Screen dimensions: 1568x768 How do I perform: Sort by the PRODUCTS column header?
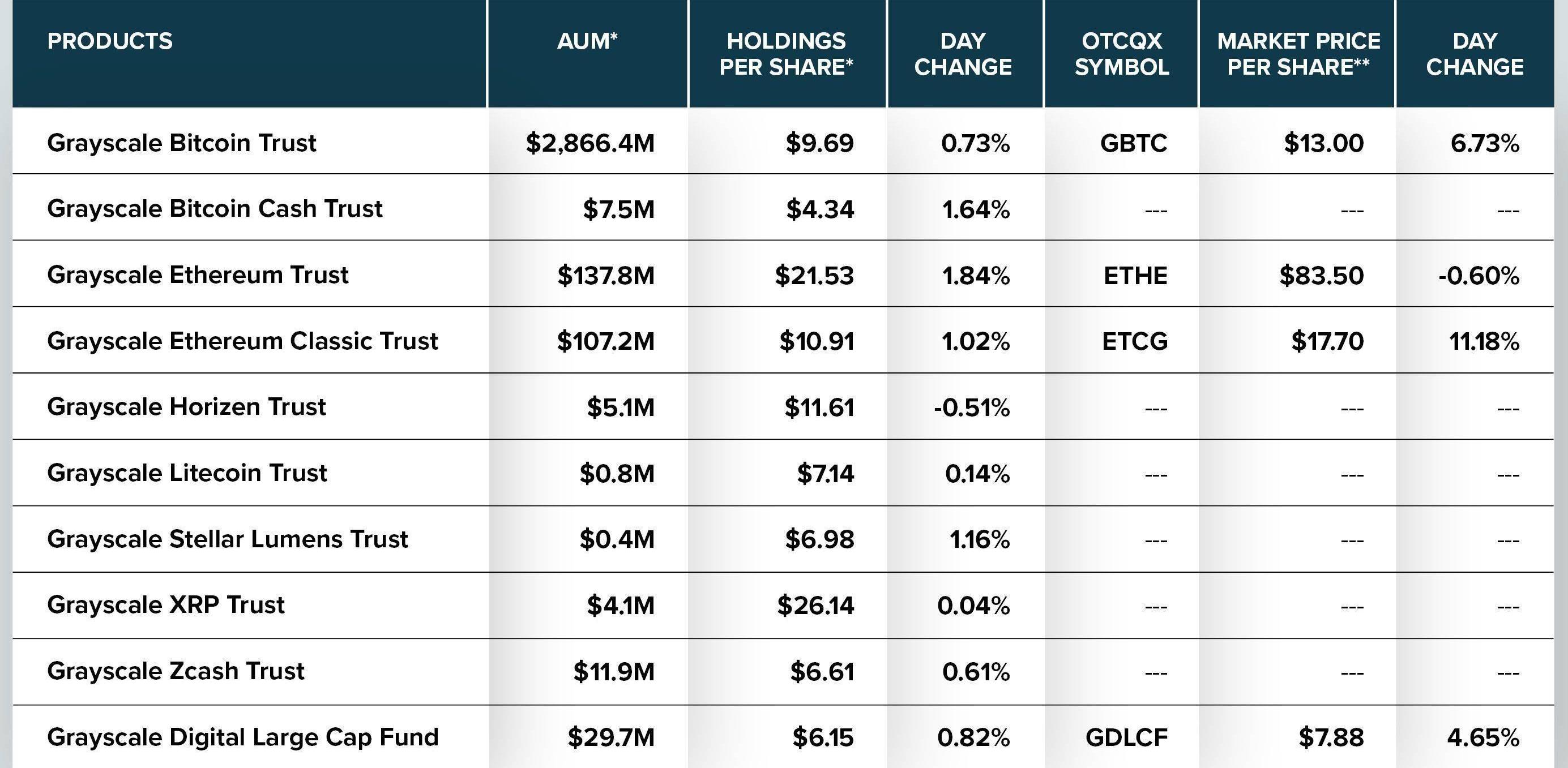click(x=110, y=41)
